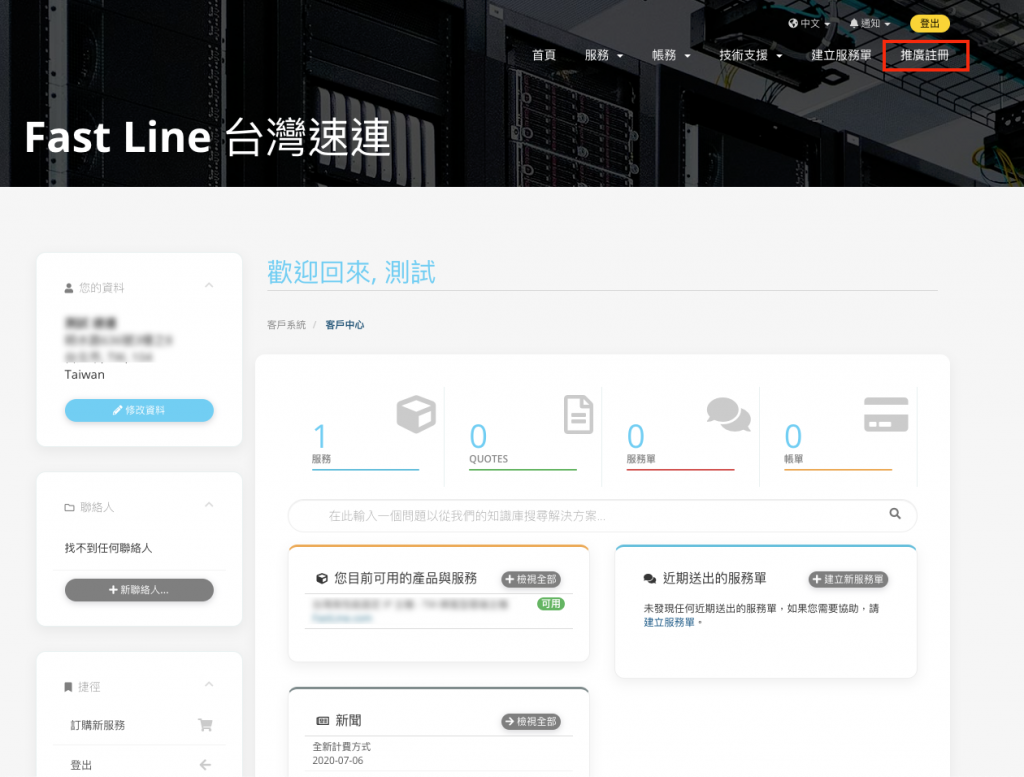The height and width of the screenshot is (777, 1024).
Task: Collapse the 您的資料 panel
Action: 209,285
